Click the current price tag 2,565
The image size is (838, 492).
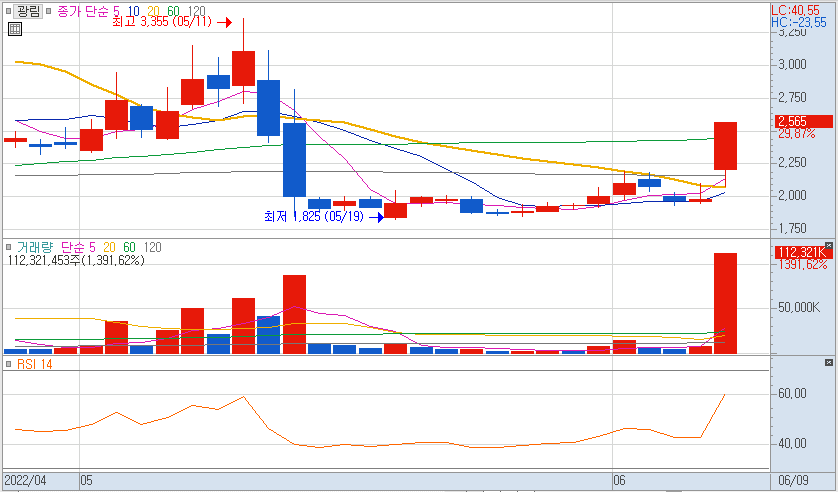click(x=803, y=121)
